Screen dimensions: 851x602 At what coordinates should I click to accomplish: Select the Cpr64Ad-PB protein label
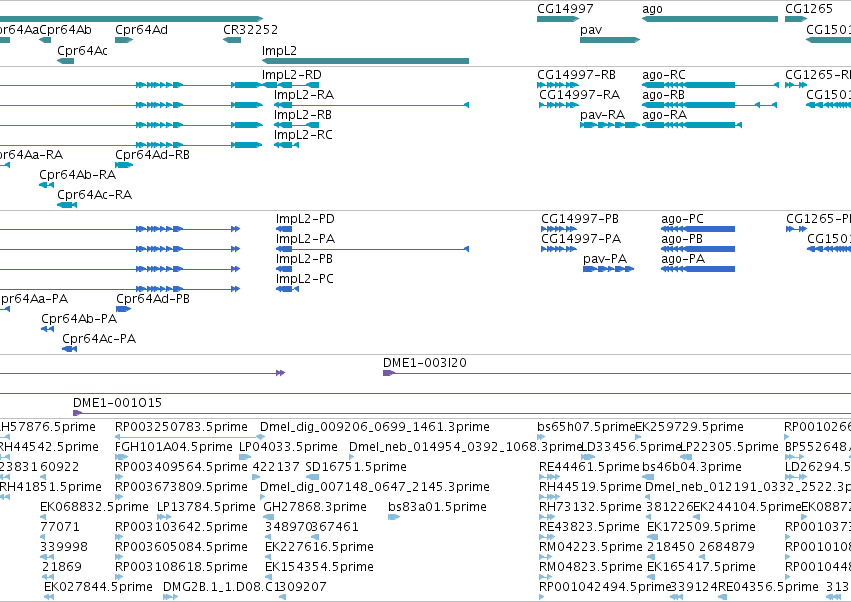tap(153, 299)
